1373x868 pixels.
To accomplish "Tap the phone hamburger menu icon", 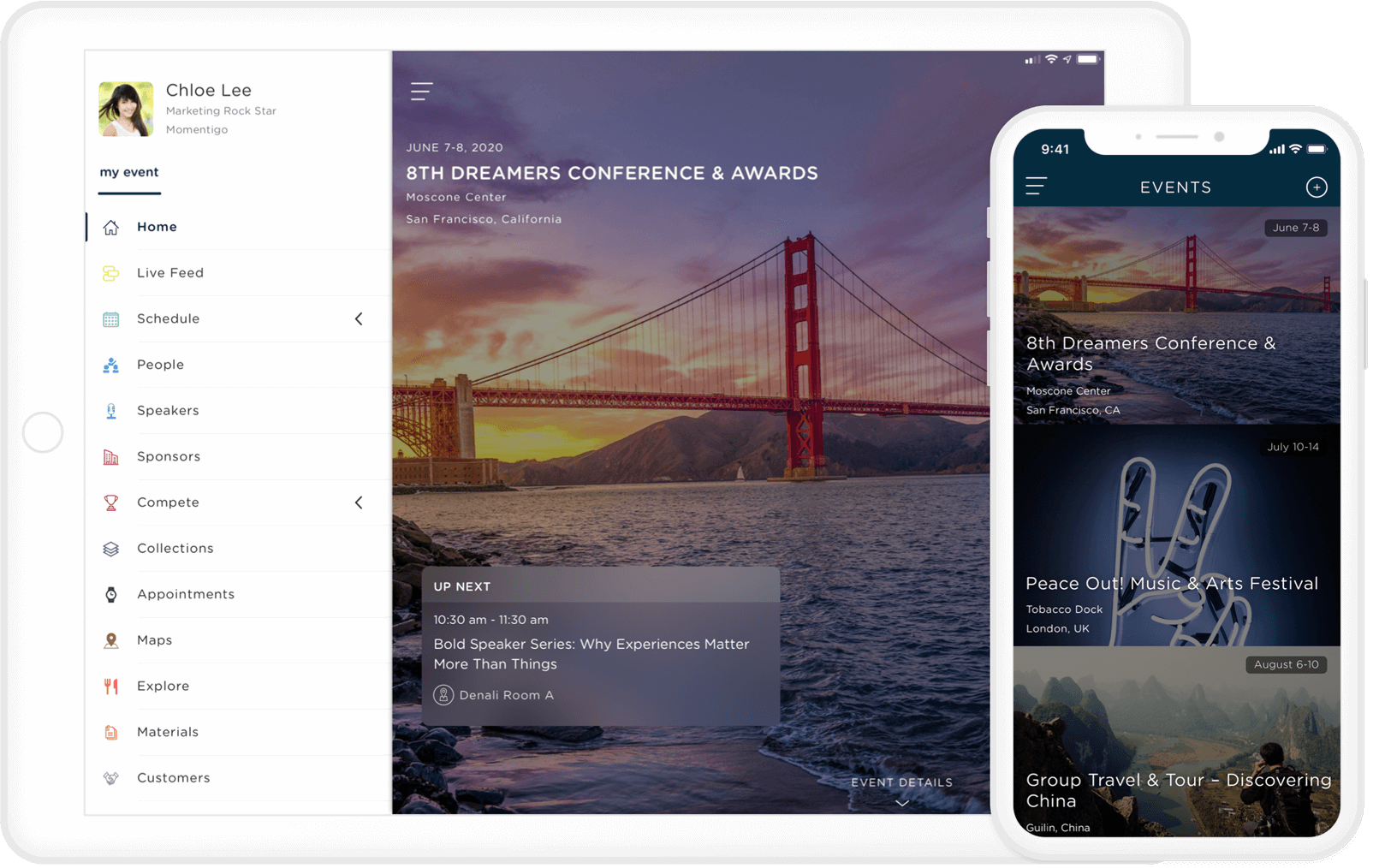I will click(1036, 187).
